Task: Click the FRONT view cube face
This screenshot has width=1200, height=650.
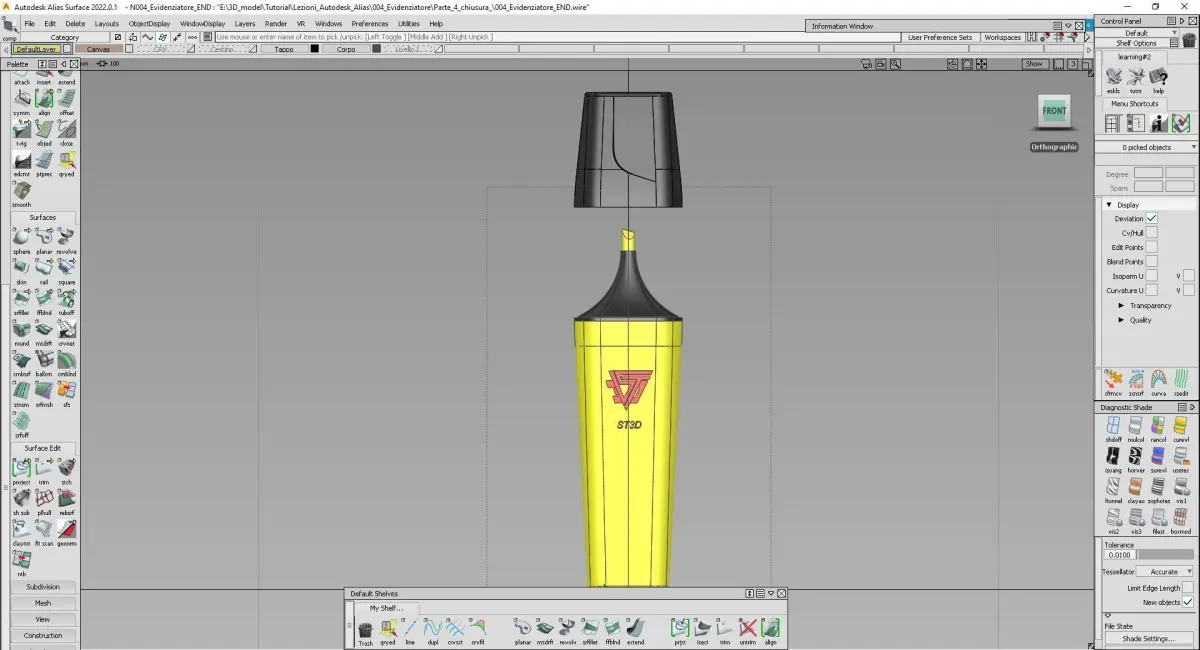Action: 1054,111
